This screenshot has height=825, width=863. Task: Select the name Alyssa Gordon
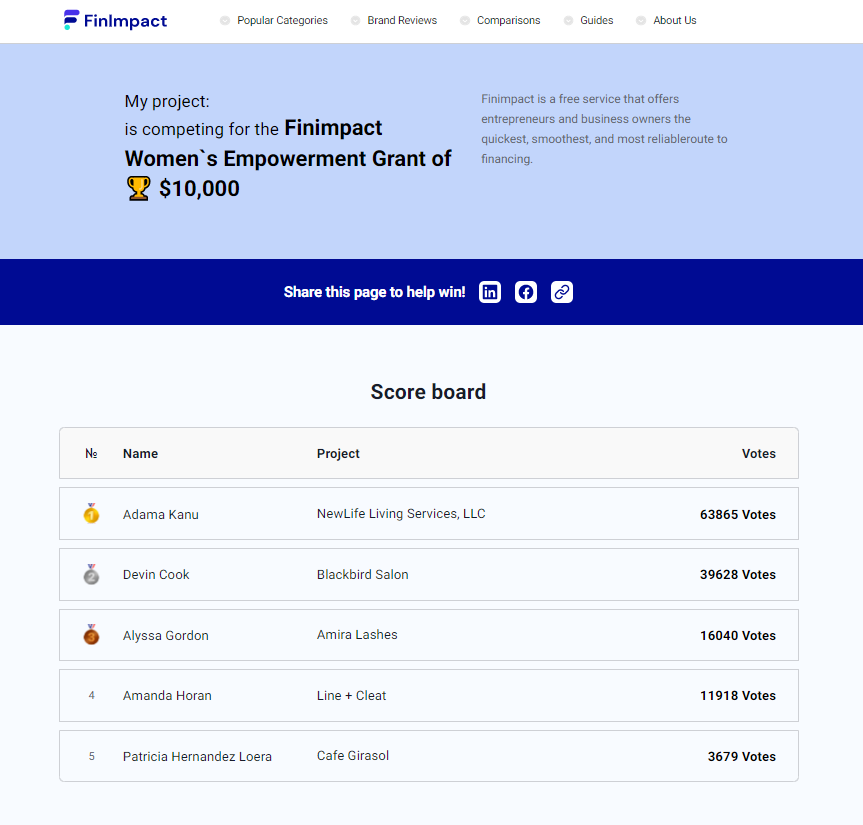tap(166, 636)
